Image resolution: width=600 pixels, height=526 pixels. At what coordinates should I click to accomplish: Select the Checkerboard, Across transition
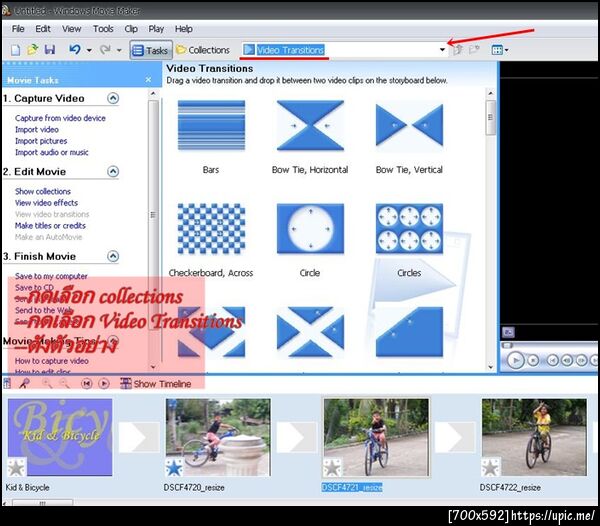211,229
